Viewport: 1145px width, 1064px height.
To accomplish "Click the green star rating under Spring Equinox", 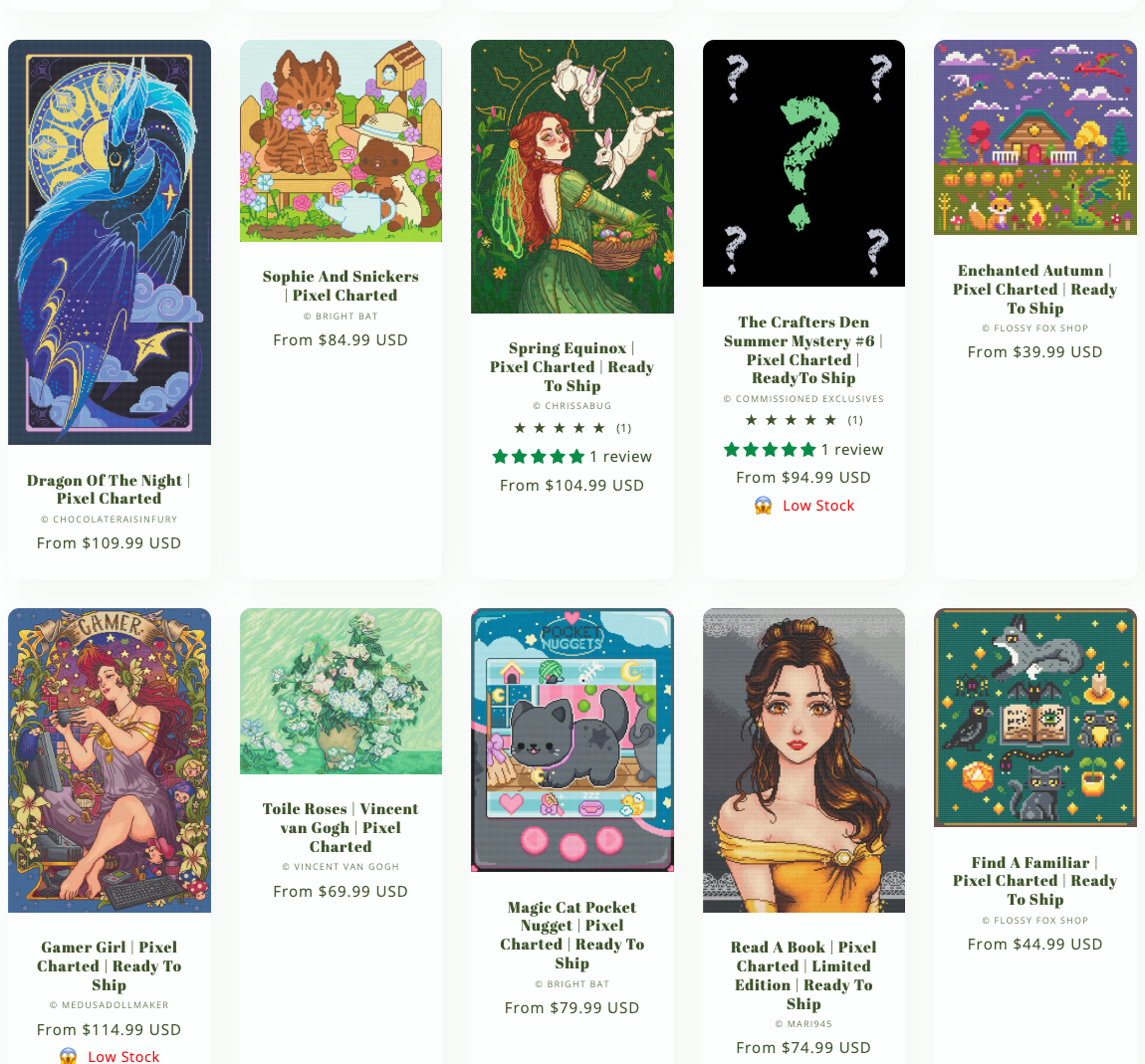I will tap(539, 457).
